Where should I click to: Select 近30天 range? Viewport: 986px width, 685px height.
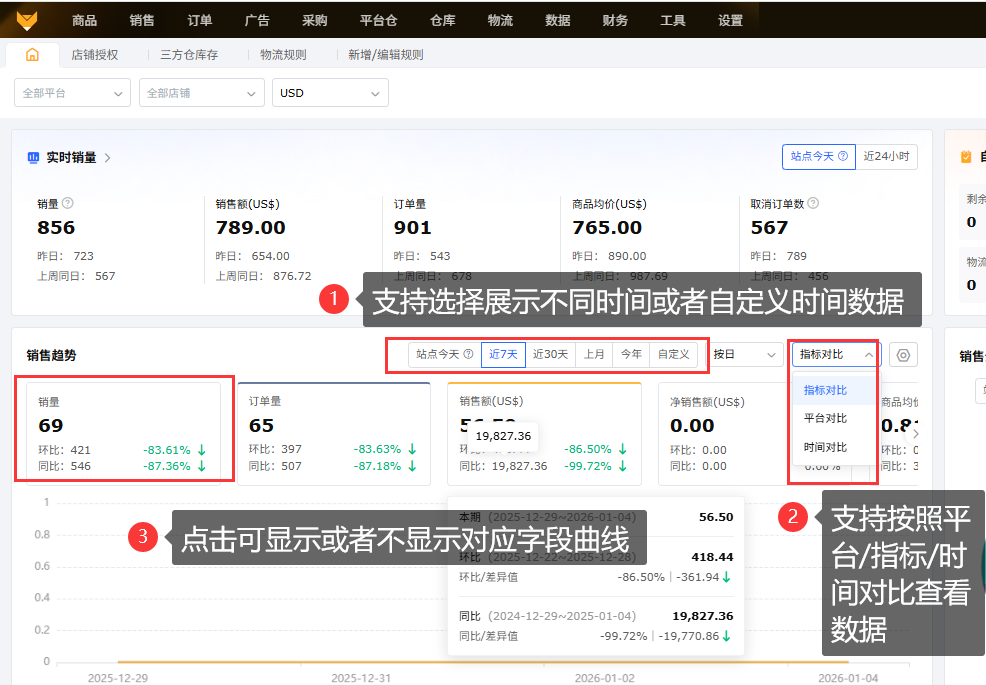click(550, 355)
